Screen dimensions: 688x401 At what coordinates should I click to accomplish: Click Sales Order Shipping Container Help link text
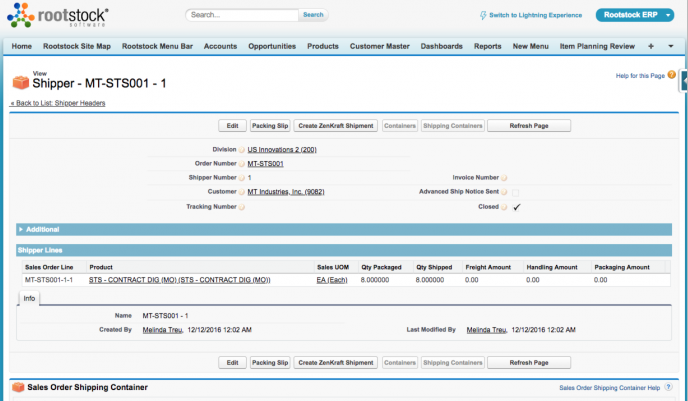(x=609, y=388)
